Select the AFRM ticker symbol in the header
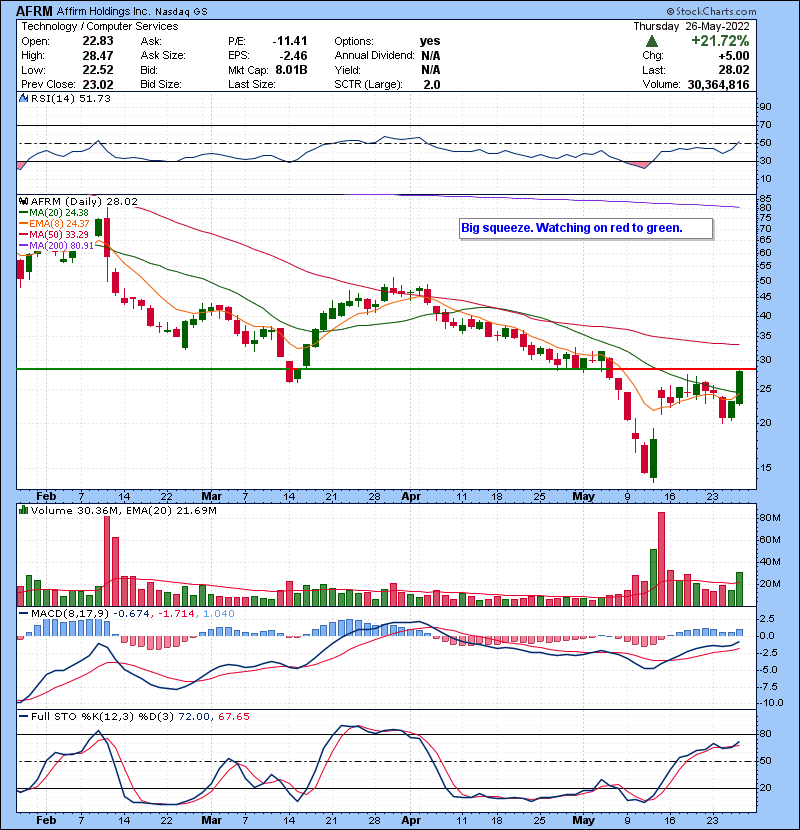The width and height of the screenshot is (800, 830). click(x=34, y=11)
